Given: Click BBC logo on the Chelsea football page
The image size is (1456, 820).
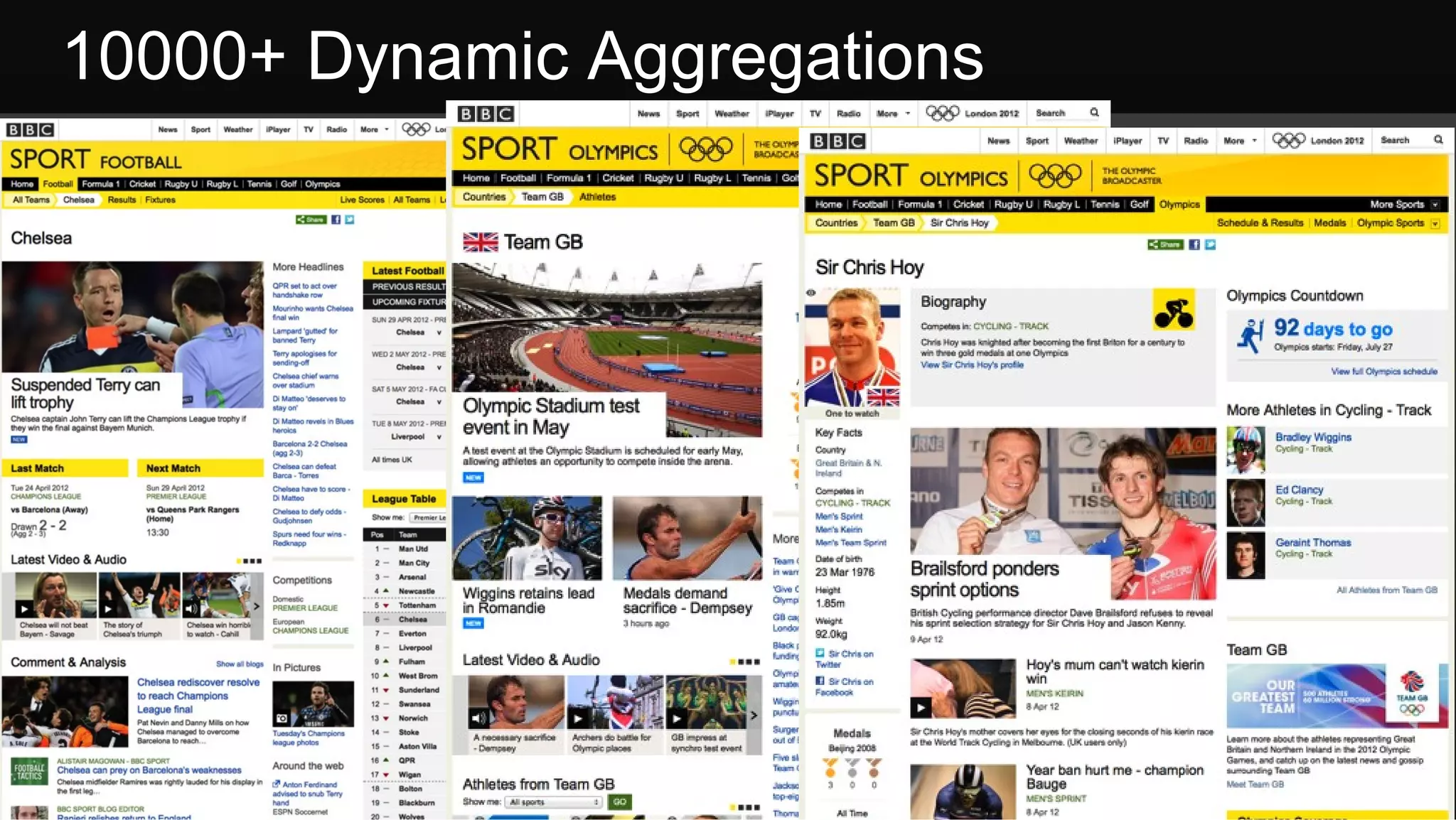Looking at the screenshot, I should [x=30, y=130].
